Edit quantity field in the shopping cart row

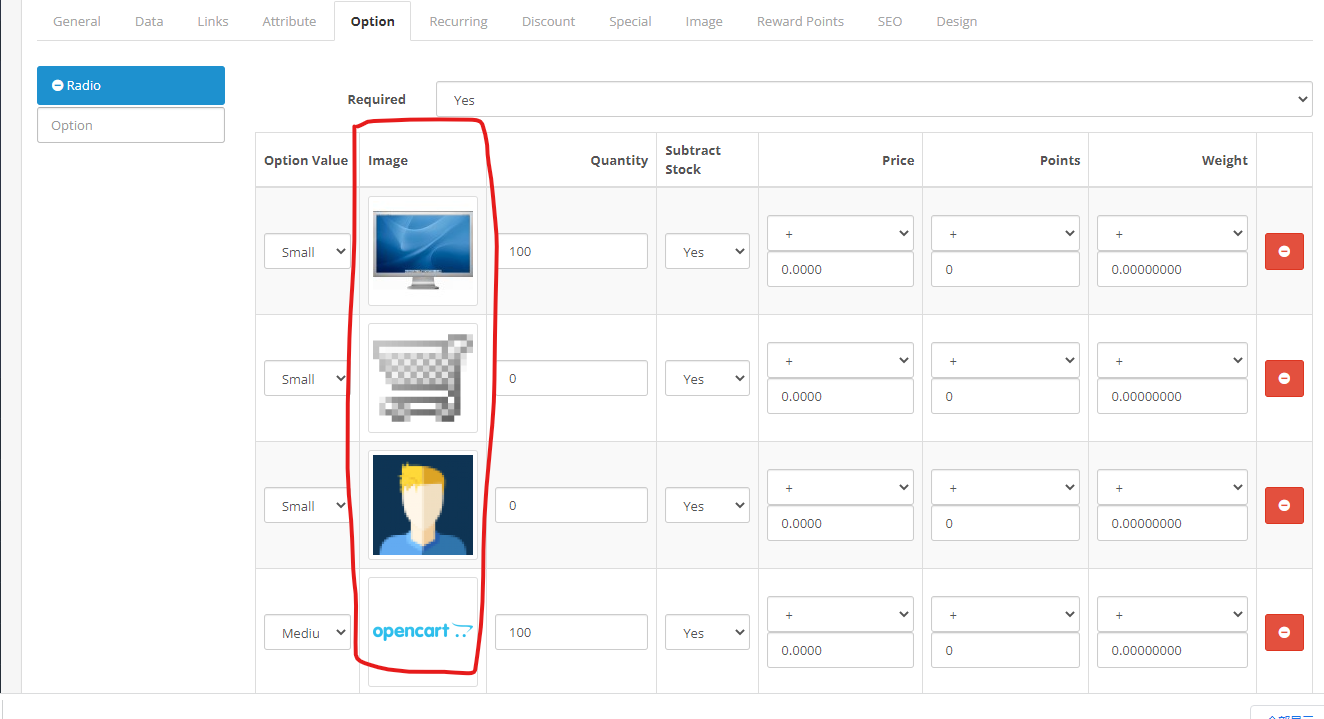571,378
